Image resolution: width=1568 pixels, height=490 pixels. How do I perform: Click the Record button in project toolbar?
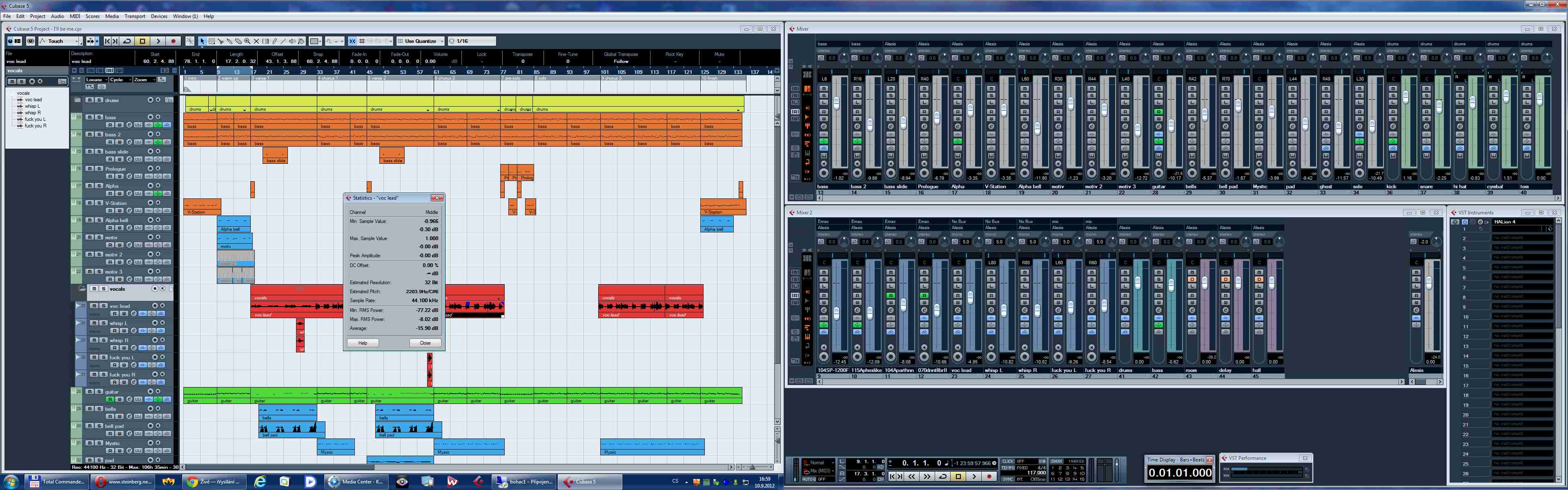point(174,41)
